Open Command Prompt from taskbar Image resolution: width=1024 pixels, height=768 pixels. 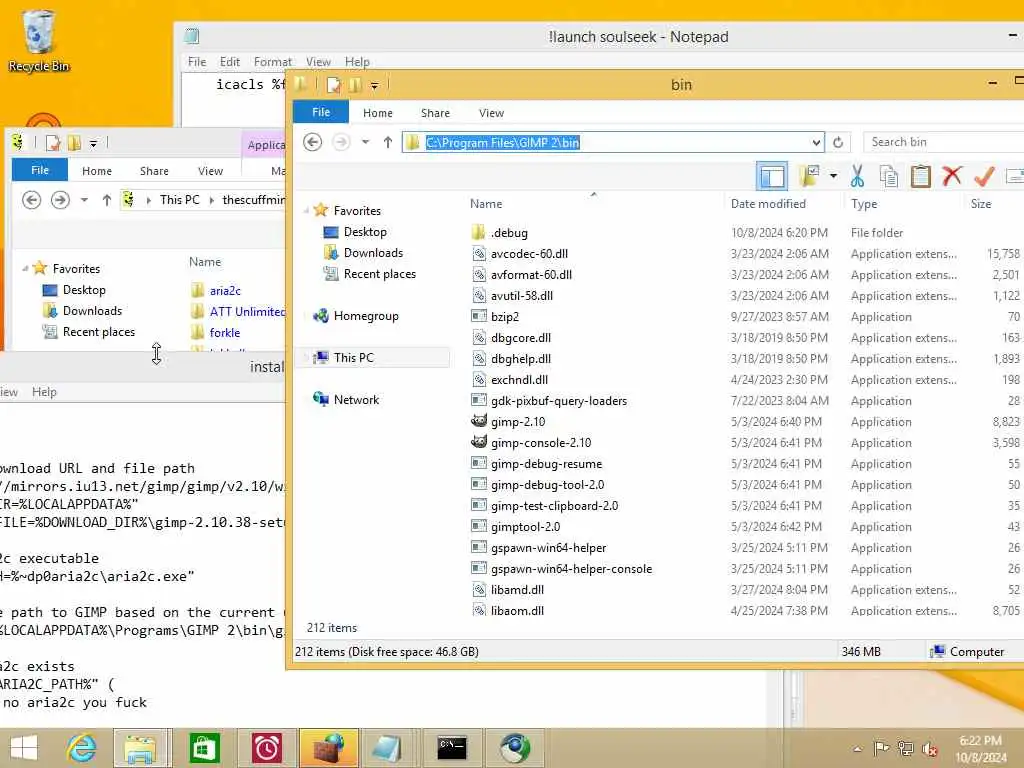pyautogui.click(x=452, y=748)
